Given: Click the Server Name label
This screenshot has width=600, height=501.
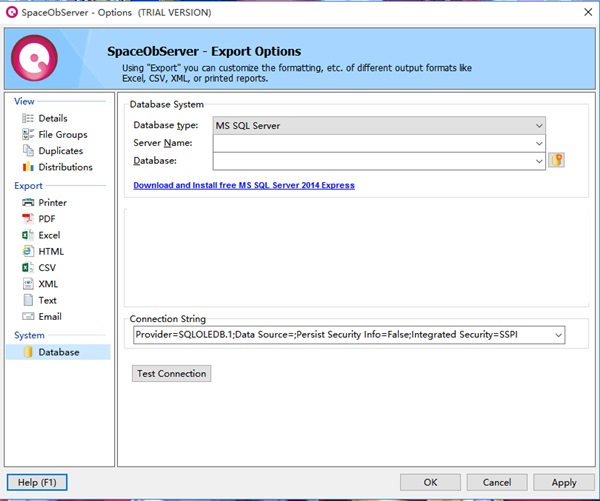Looking at the screenshot, I should point(163,143).
